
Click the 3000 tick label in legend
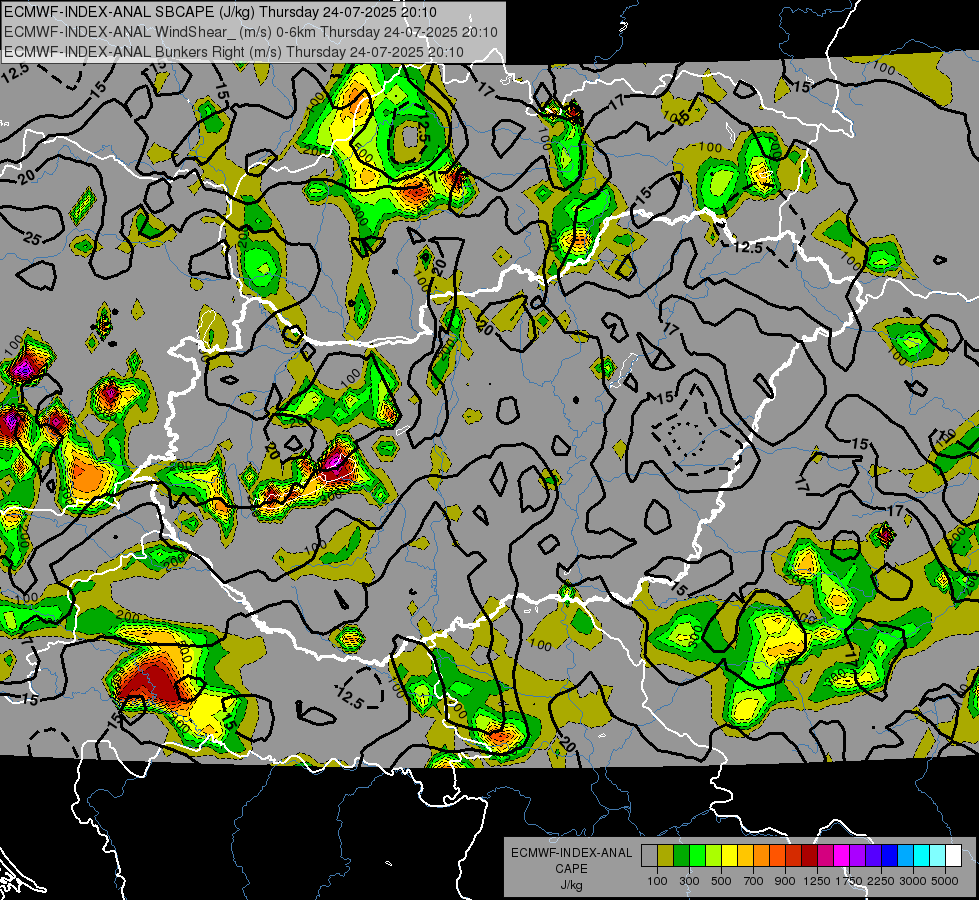913,881
